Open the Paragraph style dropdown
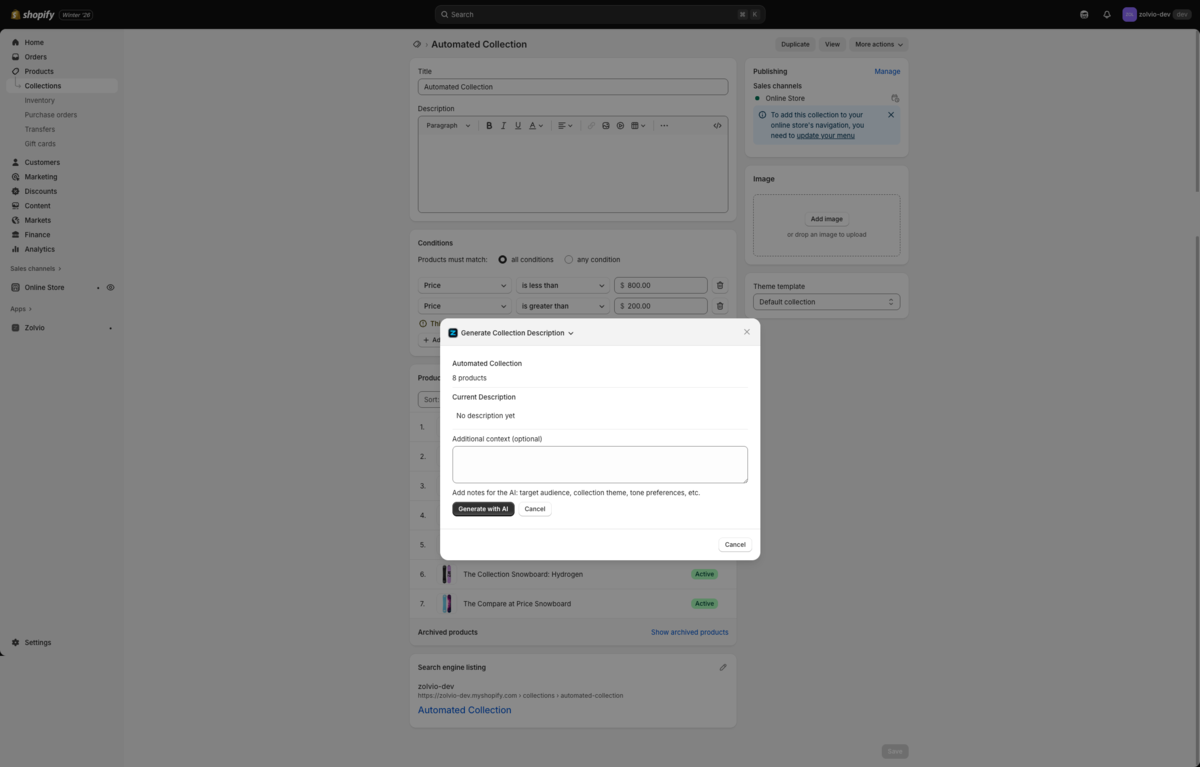The height and width of the screenshot is (767, 1200). tap(444, 125)
